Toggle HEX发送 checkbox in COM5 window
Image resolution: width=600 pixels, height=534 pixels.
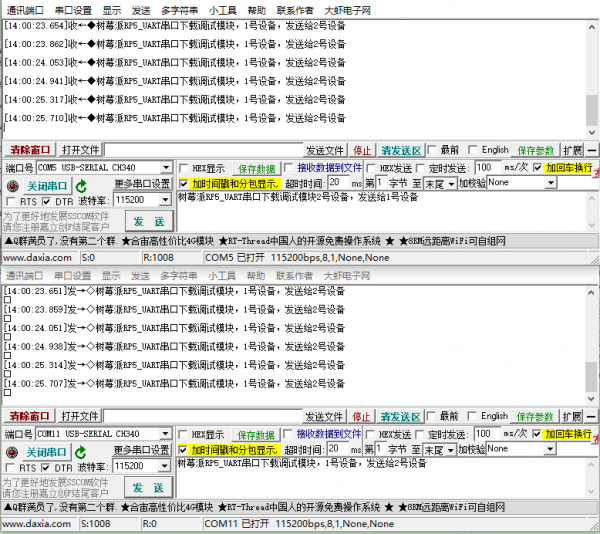pyautogui.click(x=371, y=168)
